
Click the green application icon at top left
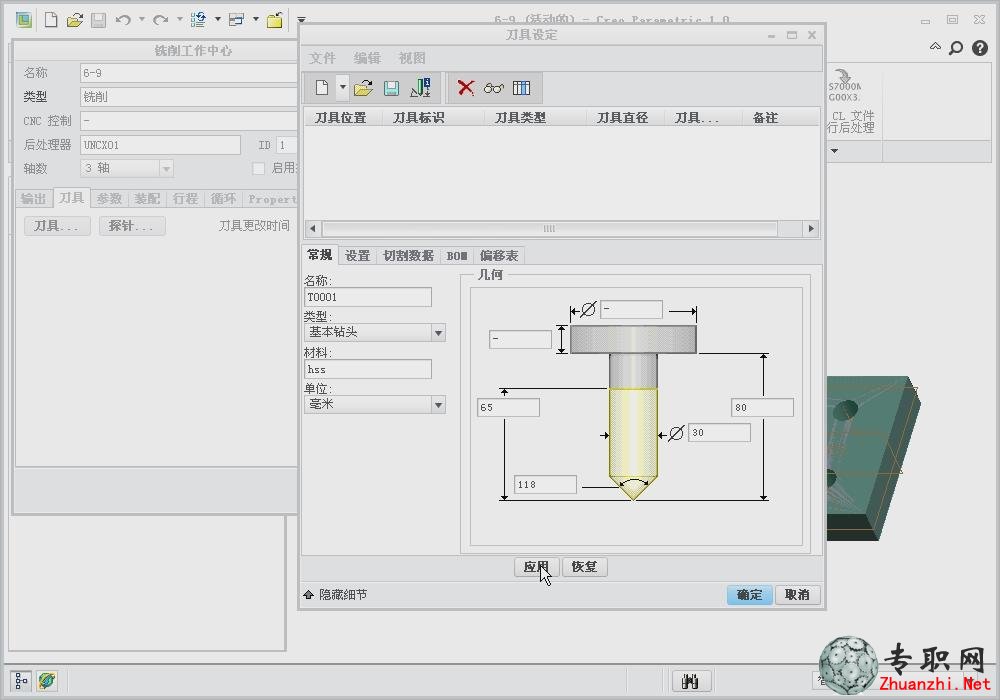(24, 20)
